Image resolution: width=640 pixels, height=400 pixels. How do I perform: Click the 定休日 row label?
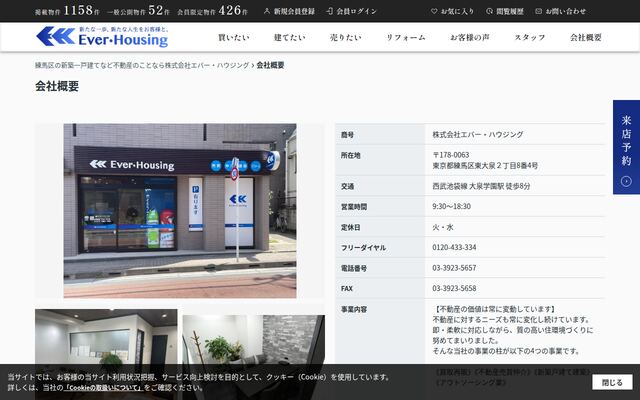pos(351,227)
